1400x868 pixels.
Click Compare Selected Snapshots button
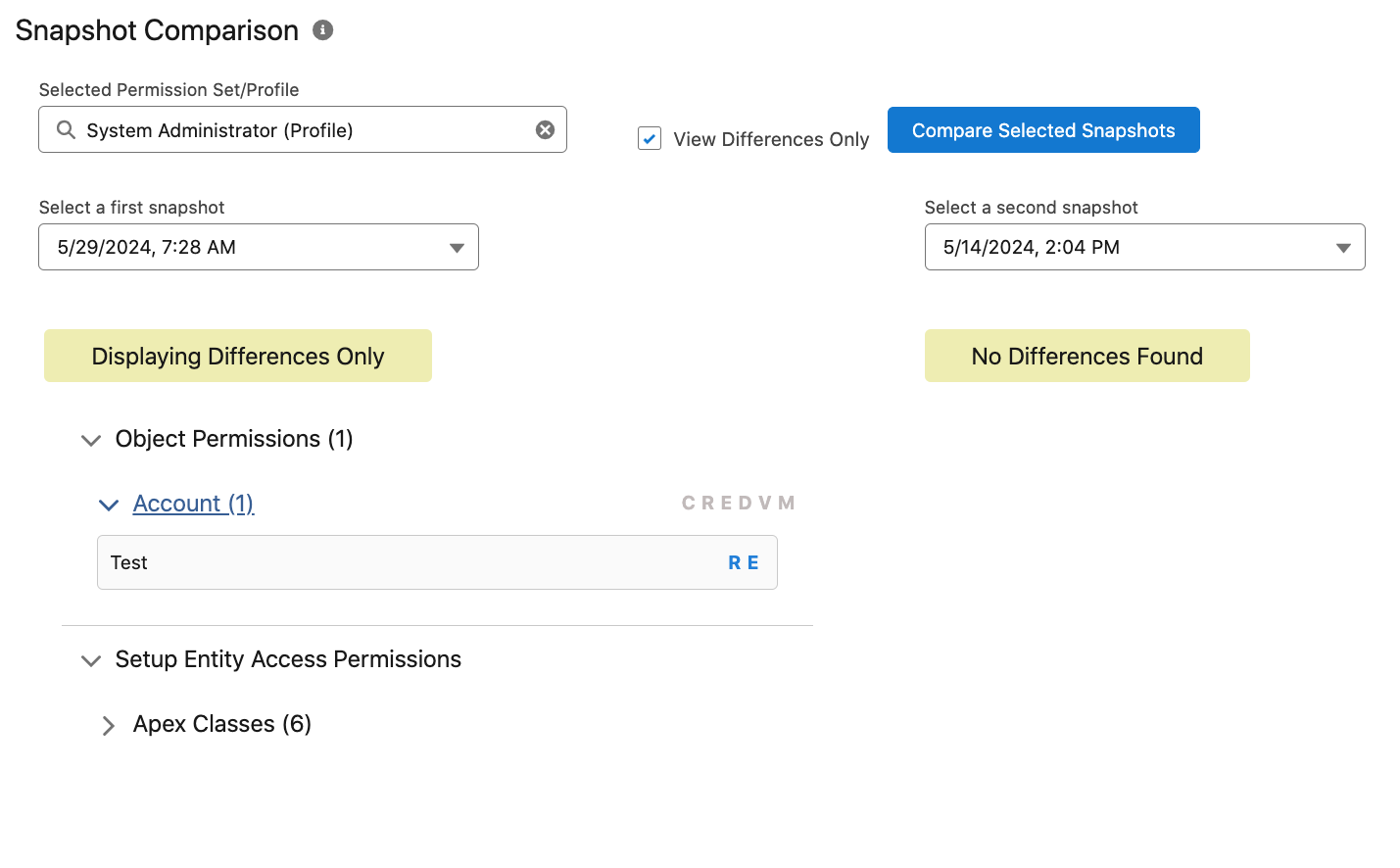(1043, 130)
